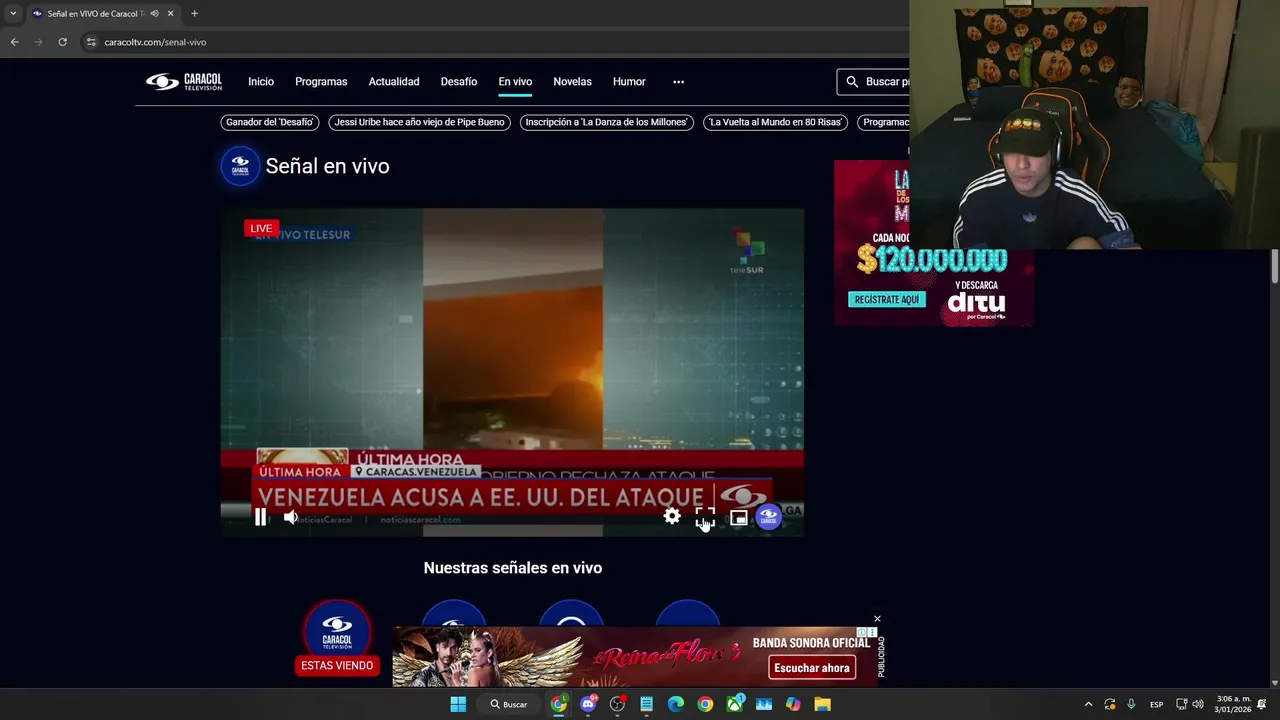View site information icon in address bar
This screenshot has width=1280, height=720.
click(x=91, y=42)
